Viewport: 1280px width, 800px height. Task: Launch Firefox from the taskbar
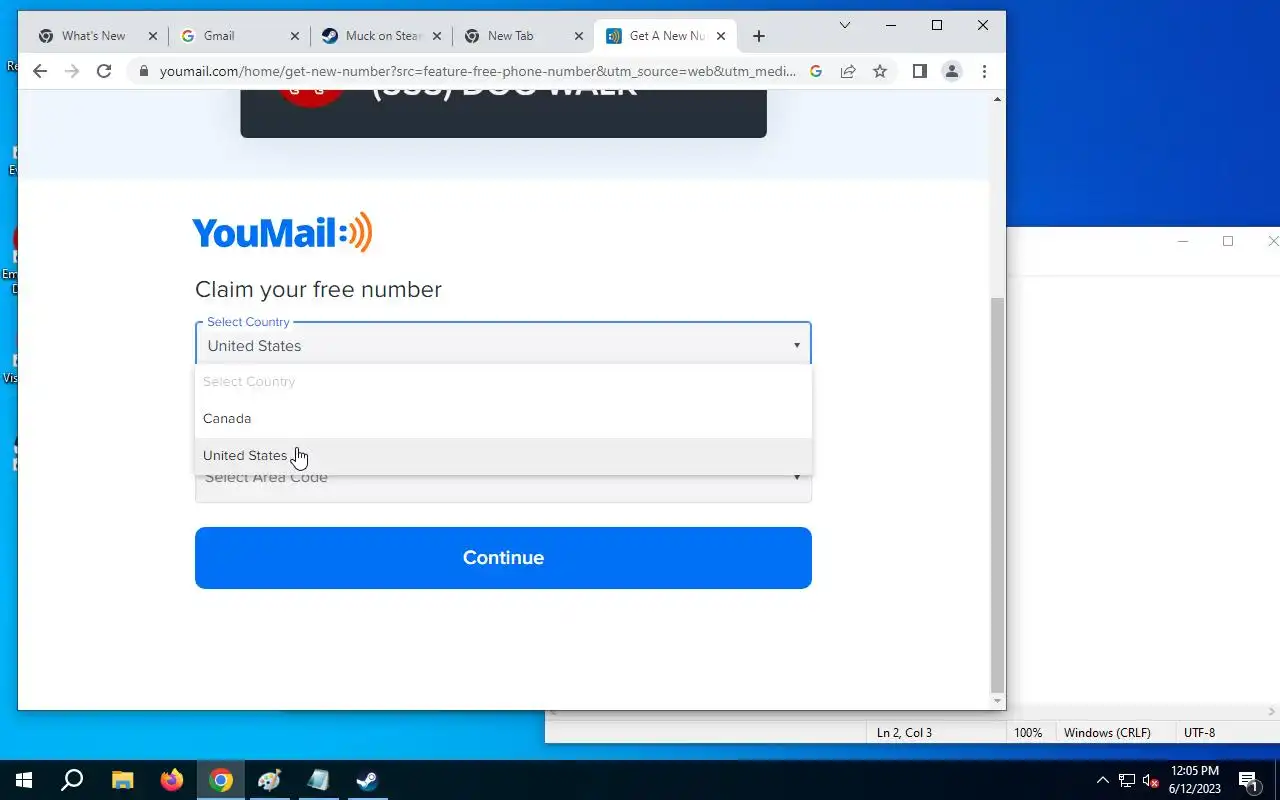click(172, 780)
